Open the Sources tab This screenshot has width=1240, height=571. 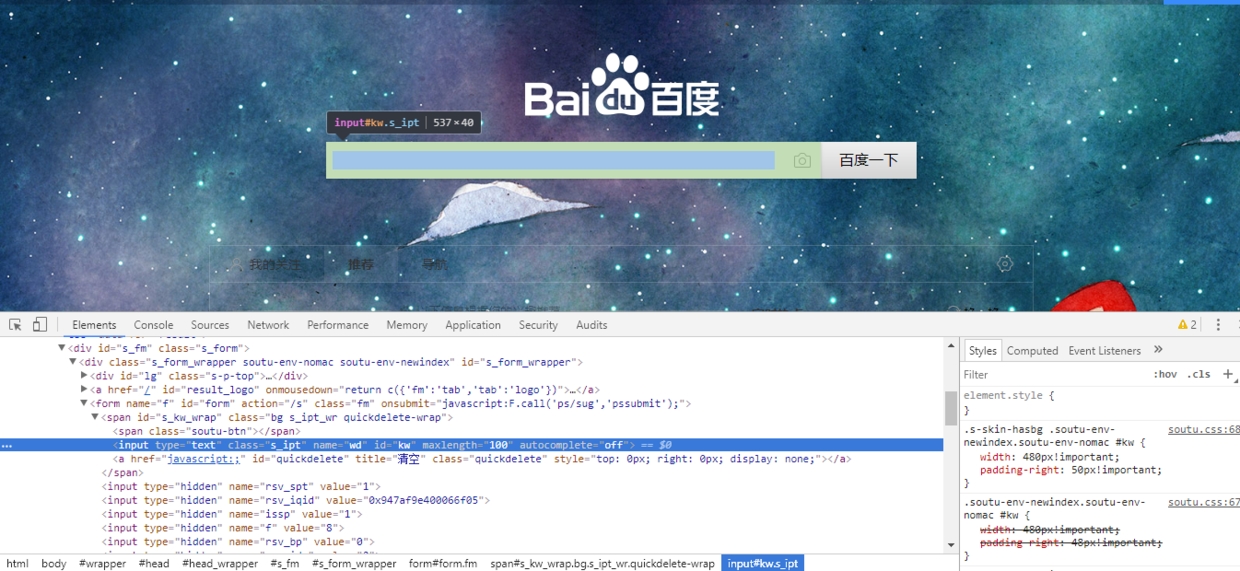click(x=210, y=325)
